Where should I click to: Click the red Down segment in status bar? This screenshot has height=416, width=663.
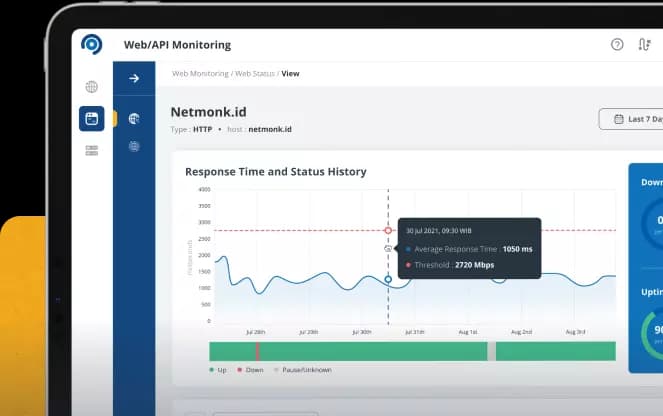pos(257,351)
